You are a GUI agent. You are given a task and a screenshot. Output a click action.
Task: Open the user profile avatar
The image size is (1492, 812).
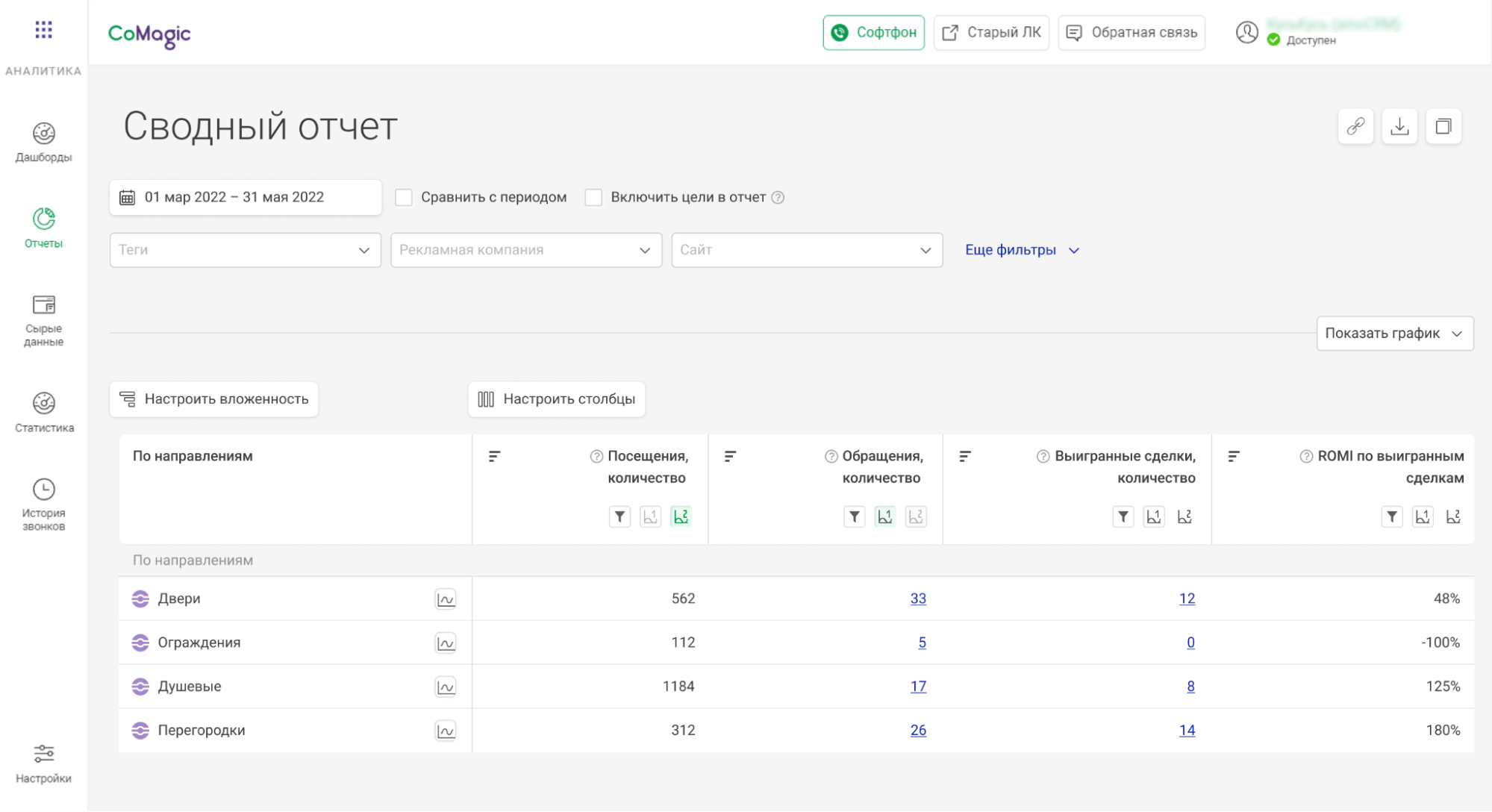(x=1246, y=32)
